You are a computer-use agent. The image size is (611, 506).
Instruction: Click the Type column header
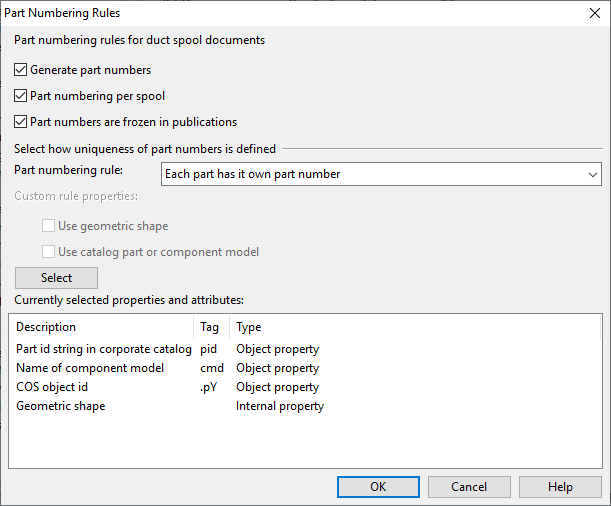pyautogui.click(x=249, y=327)
